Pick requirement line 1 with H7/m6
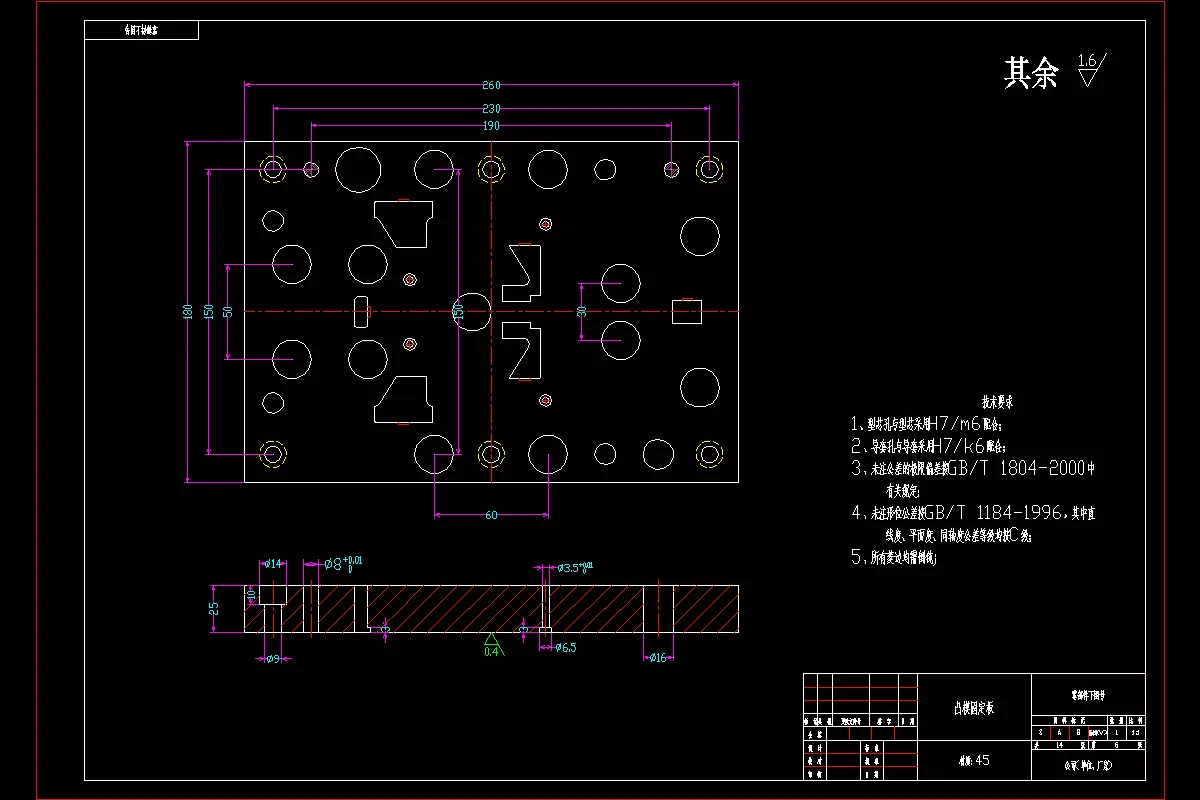The image size is (1200, 800). pos(927,423)
